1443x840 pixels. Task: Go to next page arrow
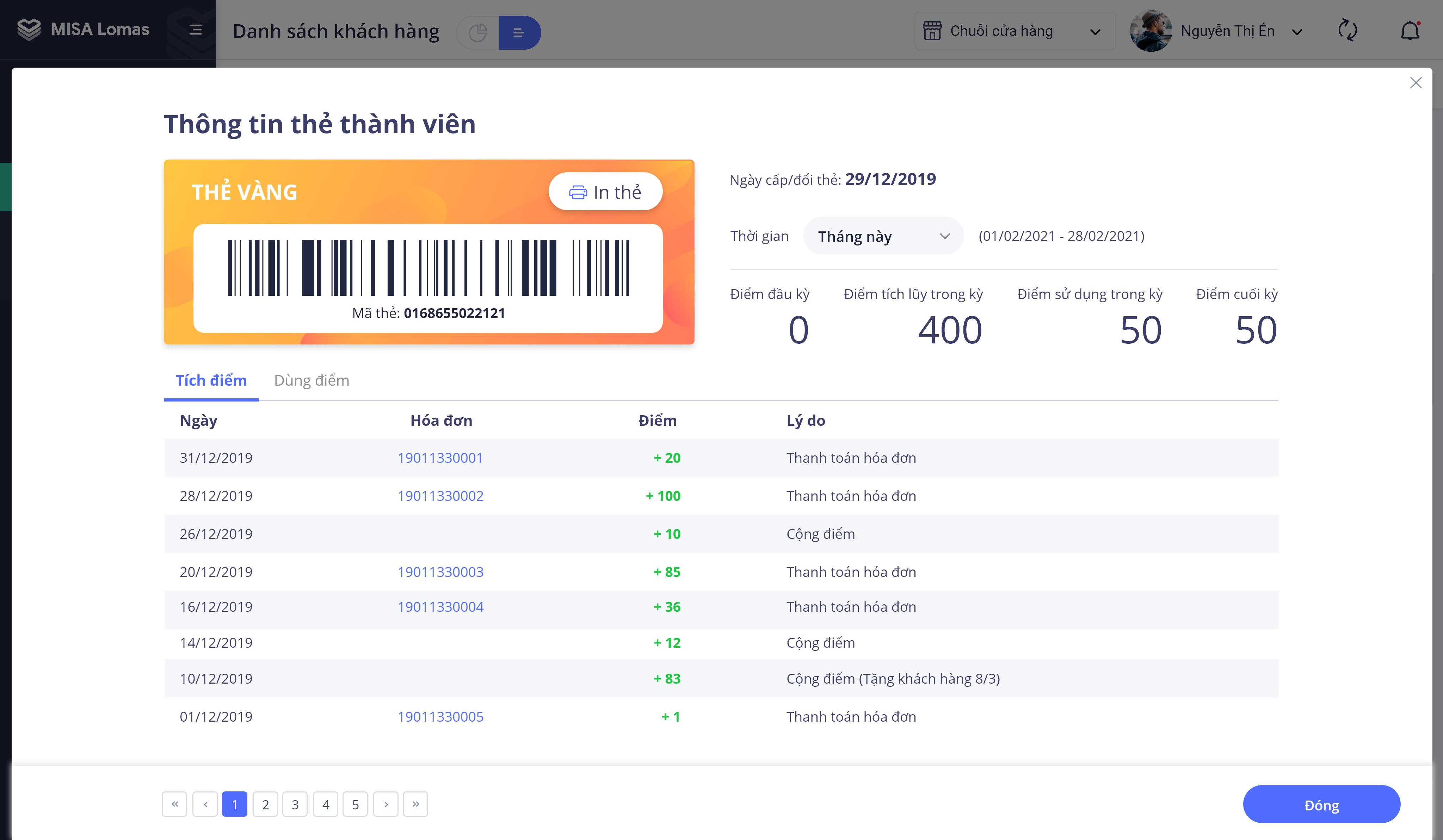coord(386,804)
